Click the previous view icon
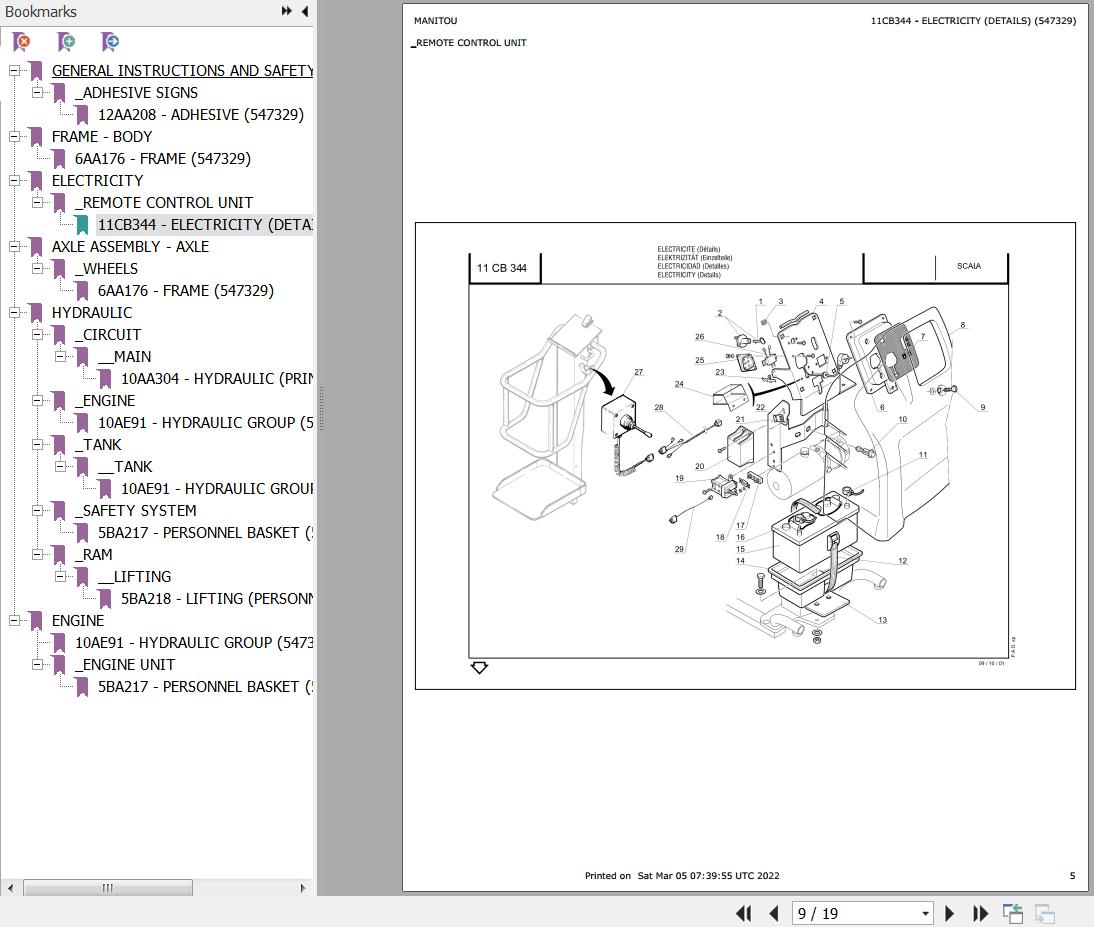1094x927 pixels. [1013, 913]
